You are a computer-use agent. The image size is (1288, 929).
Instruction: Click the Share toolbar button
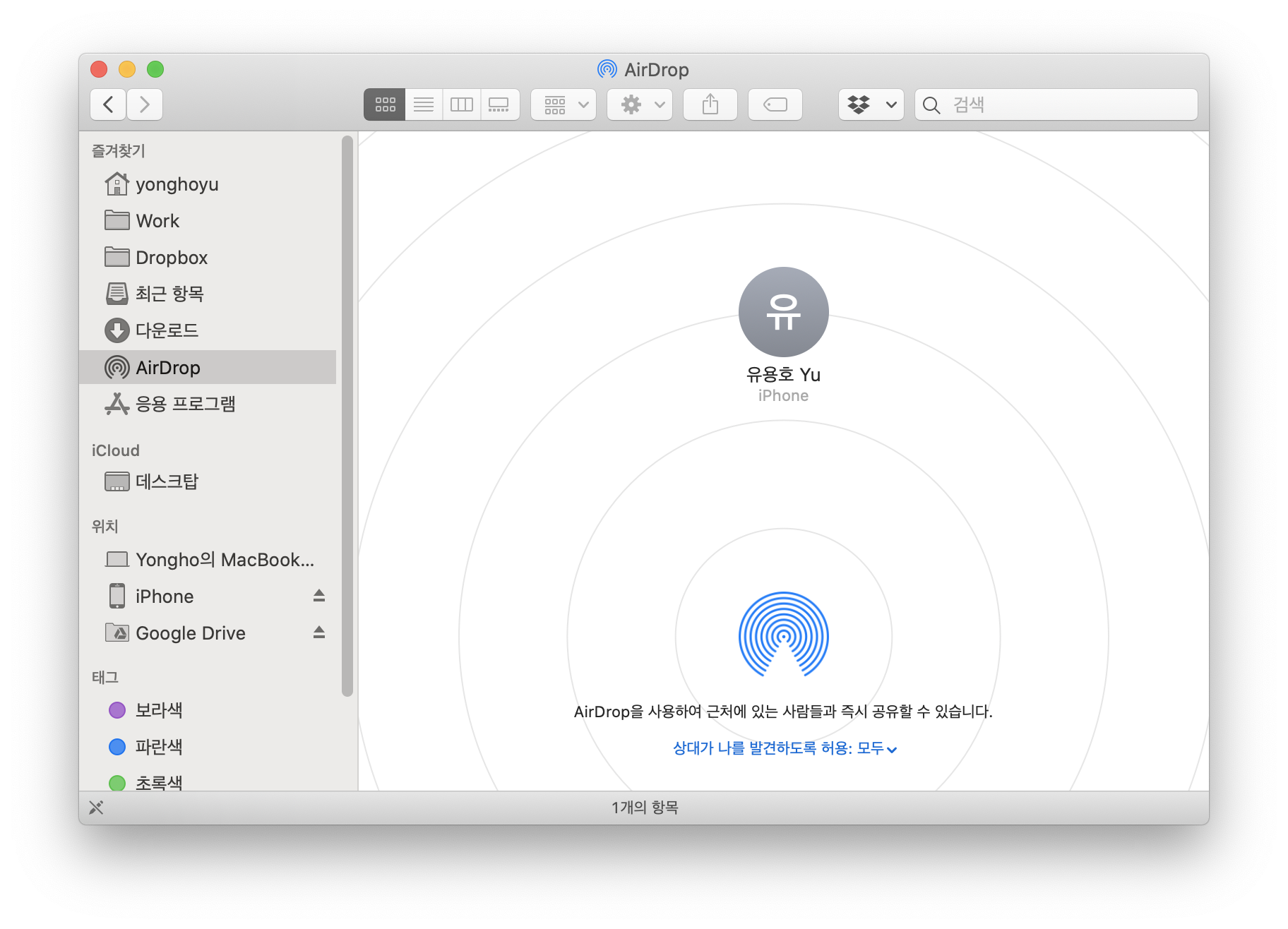pyautogui.click(x=710, y=104)
